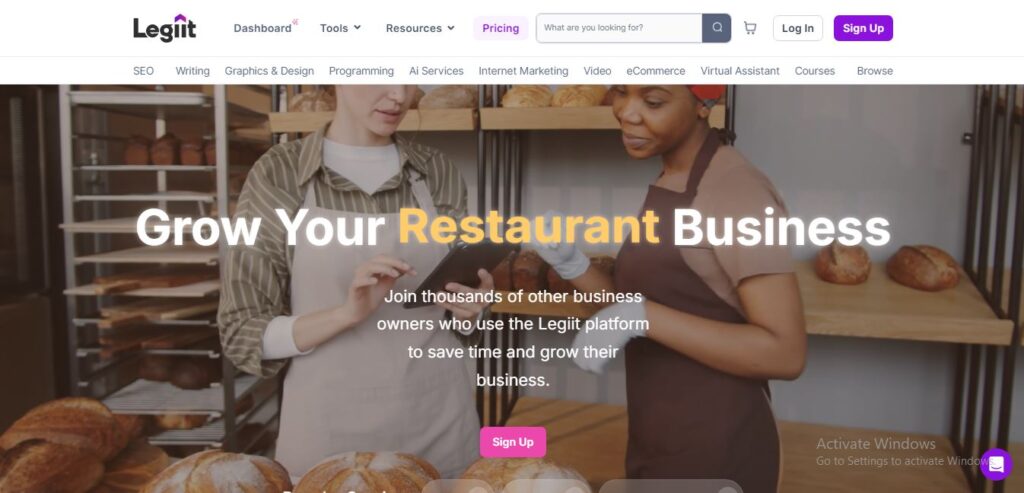
Task: Open the purple chat widget icon
Action: coord(996,464)
